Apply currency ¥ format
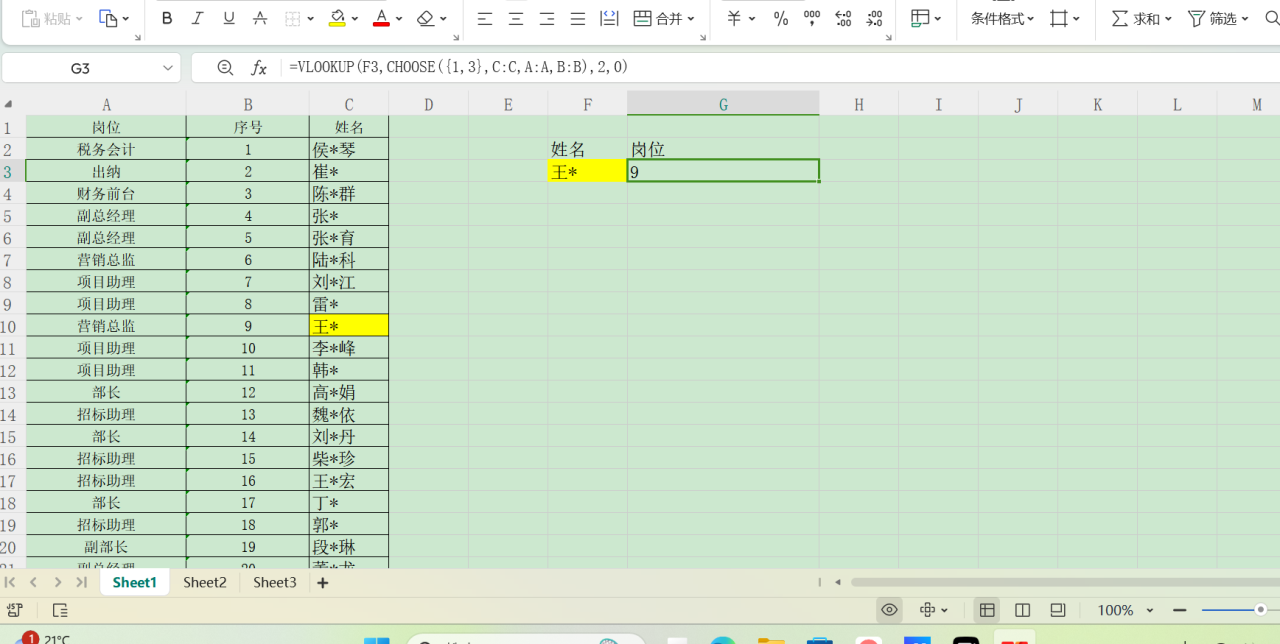Screen dimensions: 1280x644 click(735, 18)
